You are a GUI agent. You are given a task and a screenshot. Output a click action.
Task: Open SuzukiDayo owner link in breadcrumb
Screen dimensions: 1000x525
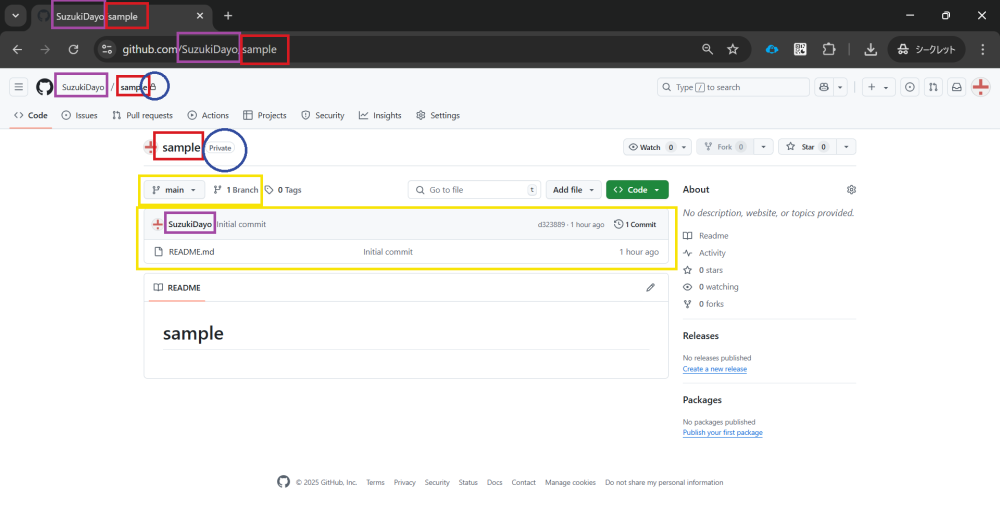(82, 87)
